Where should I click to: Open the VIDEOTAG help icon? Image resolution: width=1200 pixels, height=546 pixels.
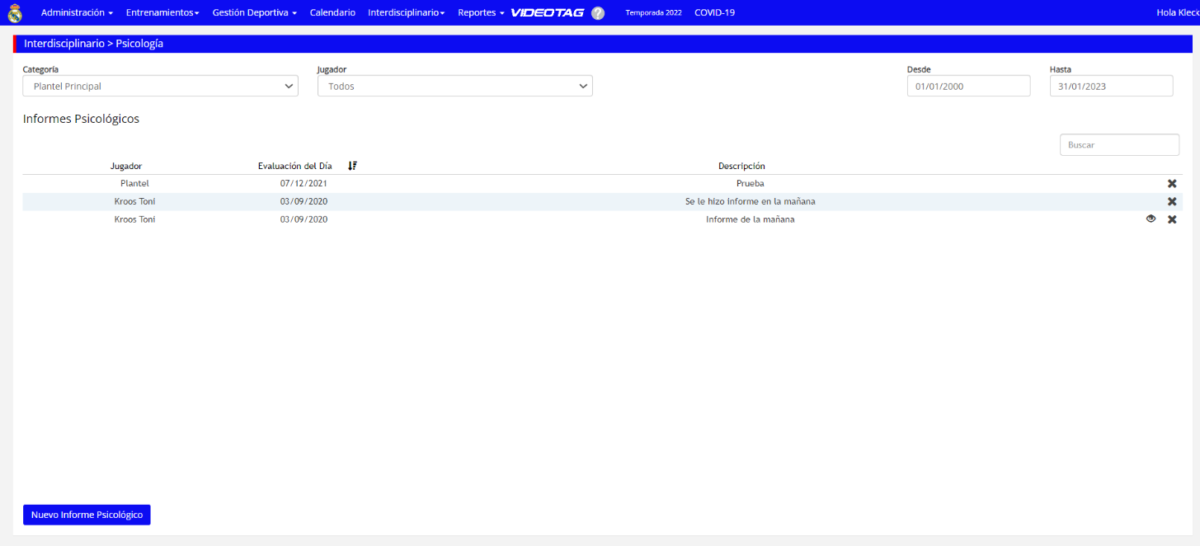pyautogui.click(x=598, y=13)
